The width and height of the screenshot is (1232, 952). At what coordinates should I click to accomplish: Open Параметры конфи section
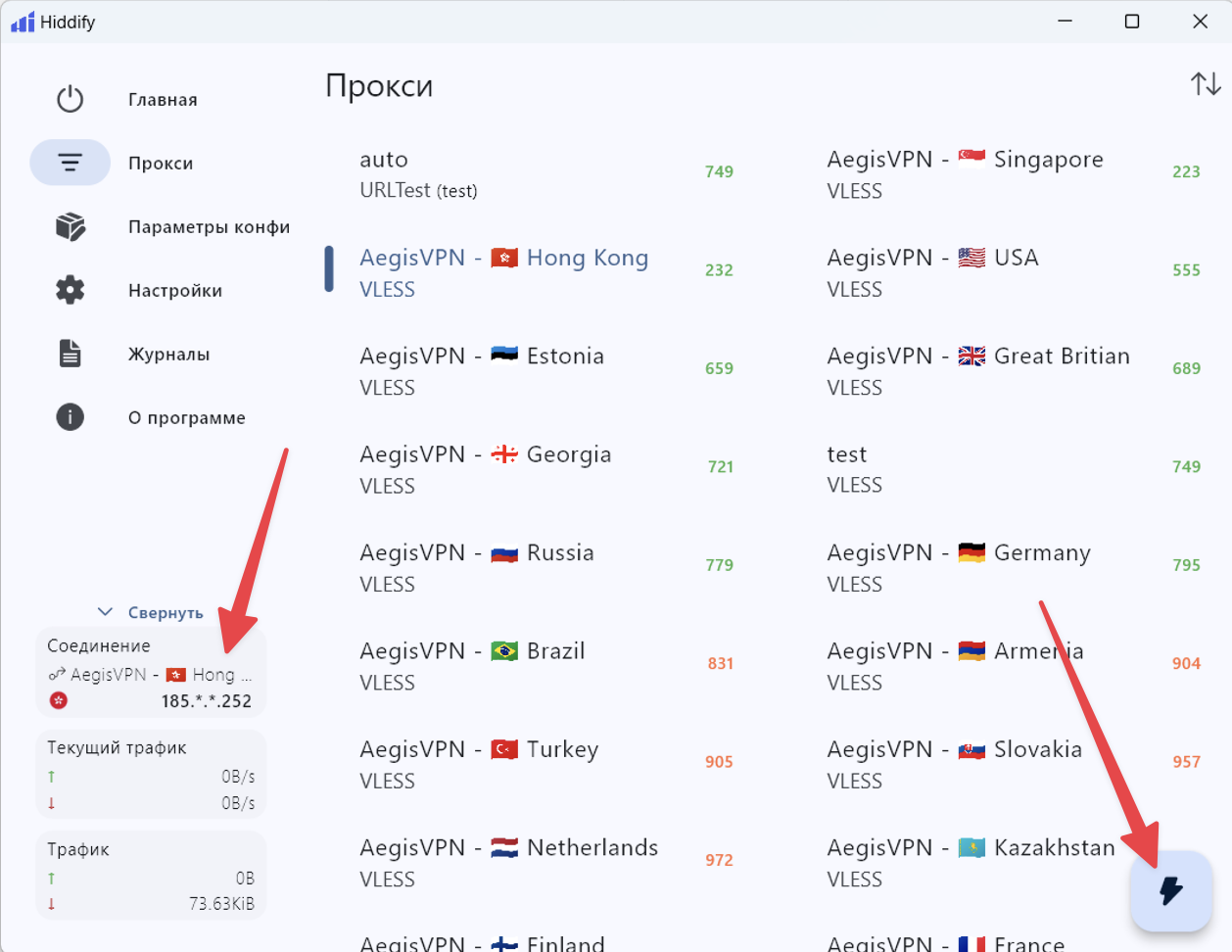click(209, 227)
